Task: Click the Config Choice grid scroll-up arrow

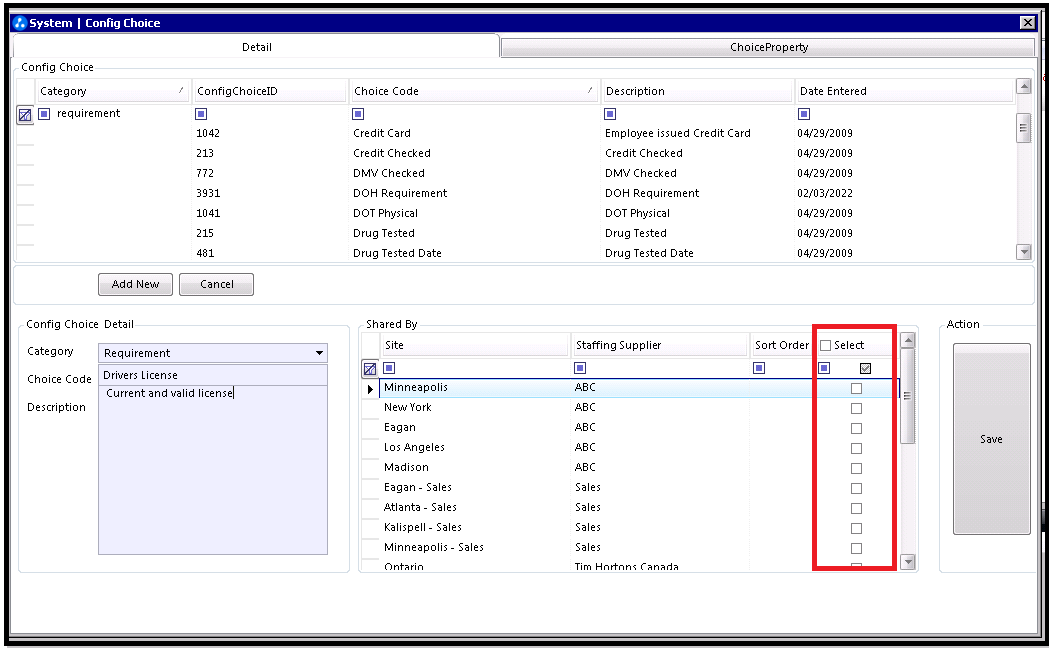Action: click(1024, 86)
